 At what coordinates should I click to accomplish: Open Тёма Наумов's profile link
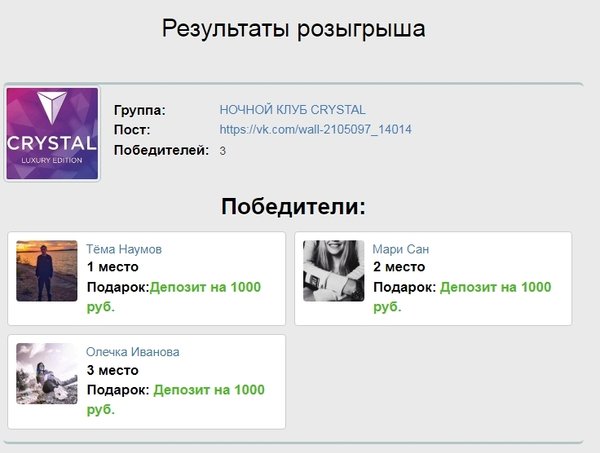(x=124, y=249)
